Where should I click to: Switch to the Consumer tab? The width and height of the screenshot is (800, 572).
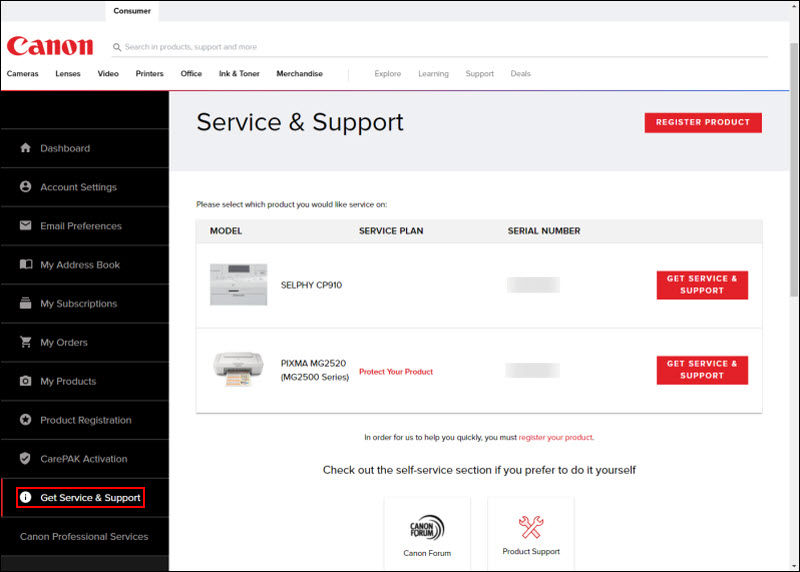[132, 11]
